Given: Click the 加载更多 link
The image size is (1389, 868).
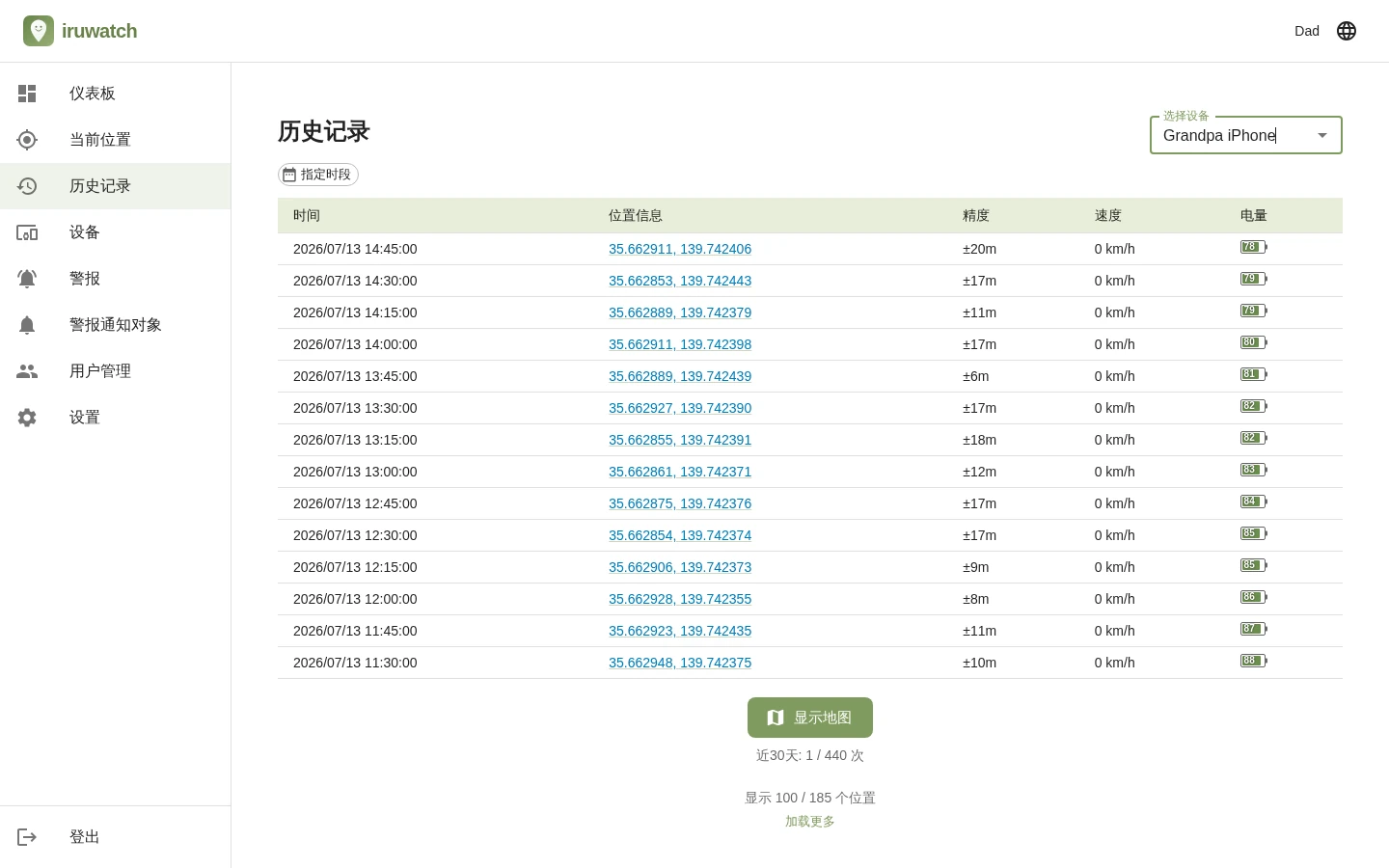Looking at the screenshot, I should [x=810, y=822].
